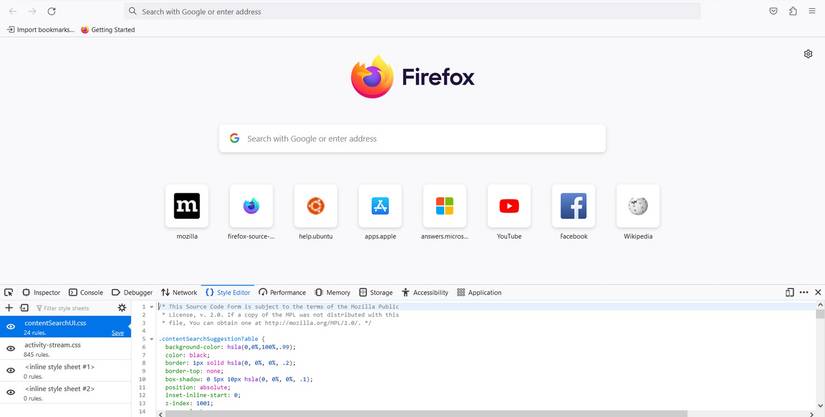Activate the element picker in DevTools
This screenshot has height=417, width=825.
[x=8, y=292]
